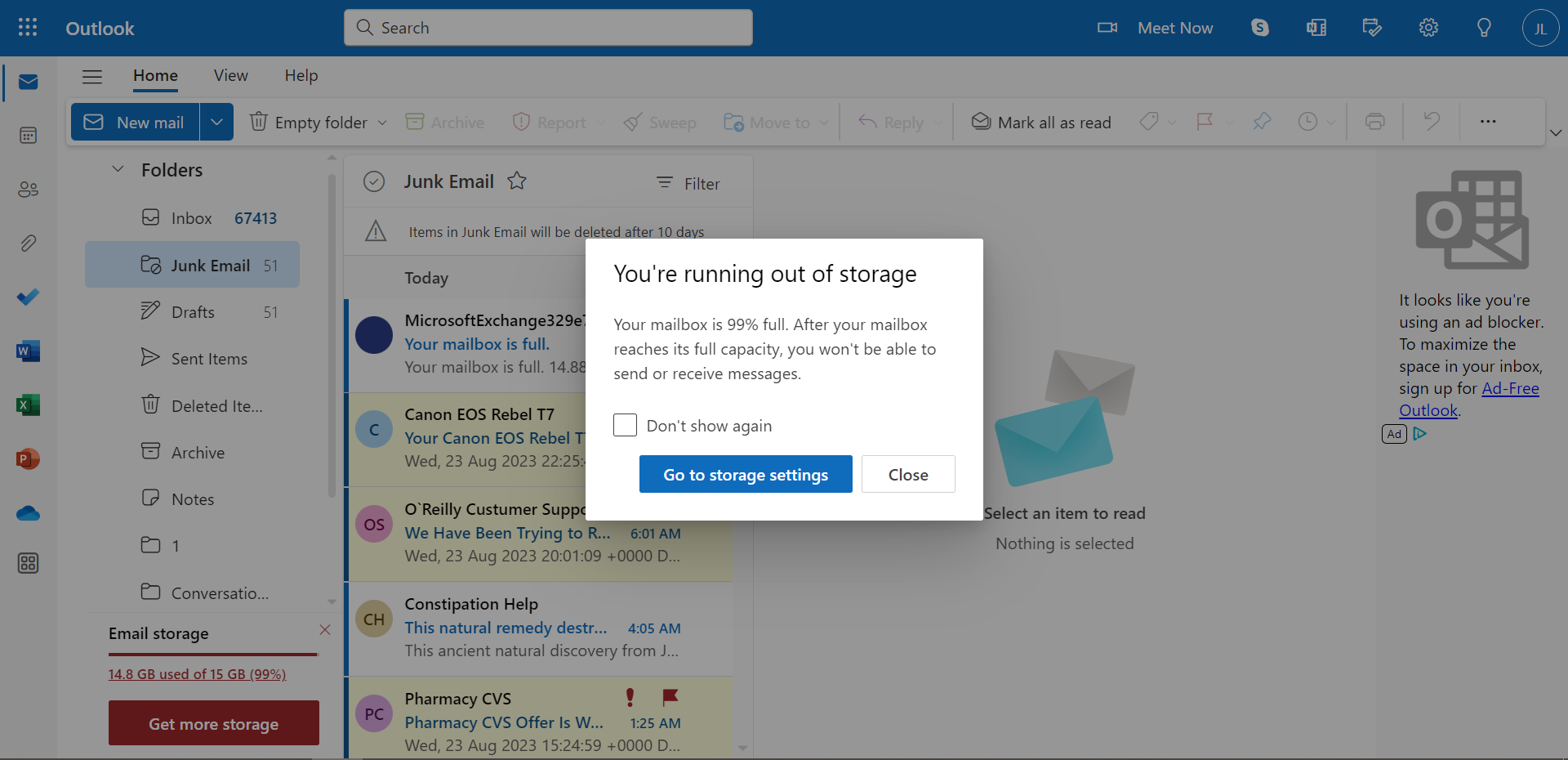This screenshot has height=760, width=1568.
Task: Click the Flag icon in ribbon
Action: click(x=1205, y=122)
